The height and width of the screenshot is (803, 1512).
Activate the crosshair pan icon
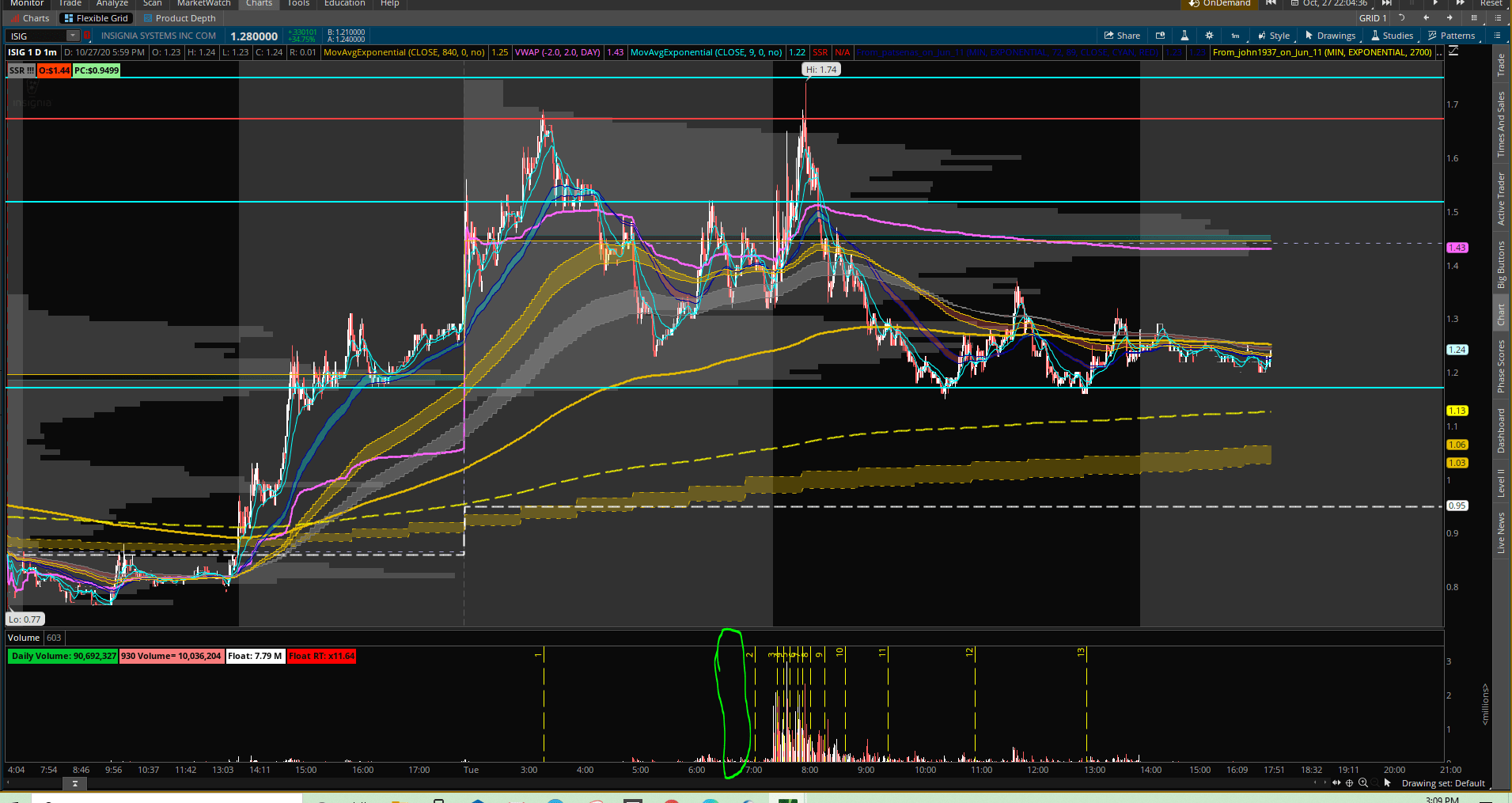1349,783
